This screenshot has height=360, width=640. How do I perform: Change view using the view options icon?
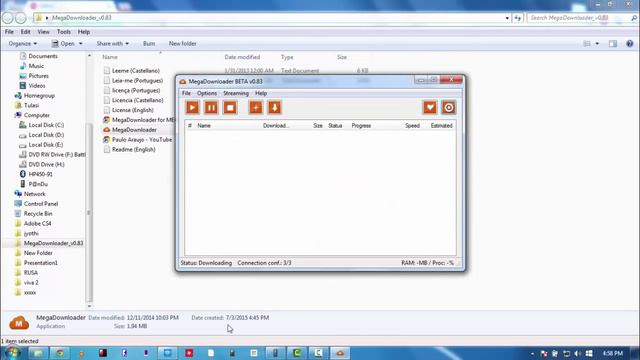tap(587, 44)
